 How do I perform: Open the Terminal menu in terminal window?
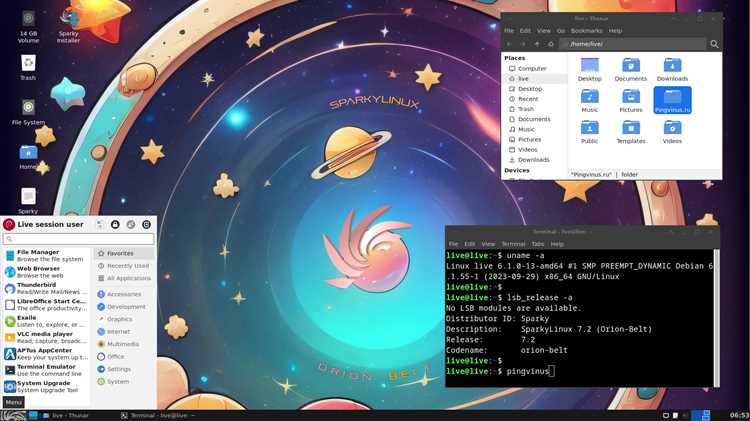[513, 244]
